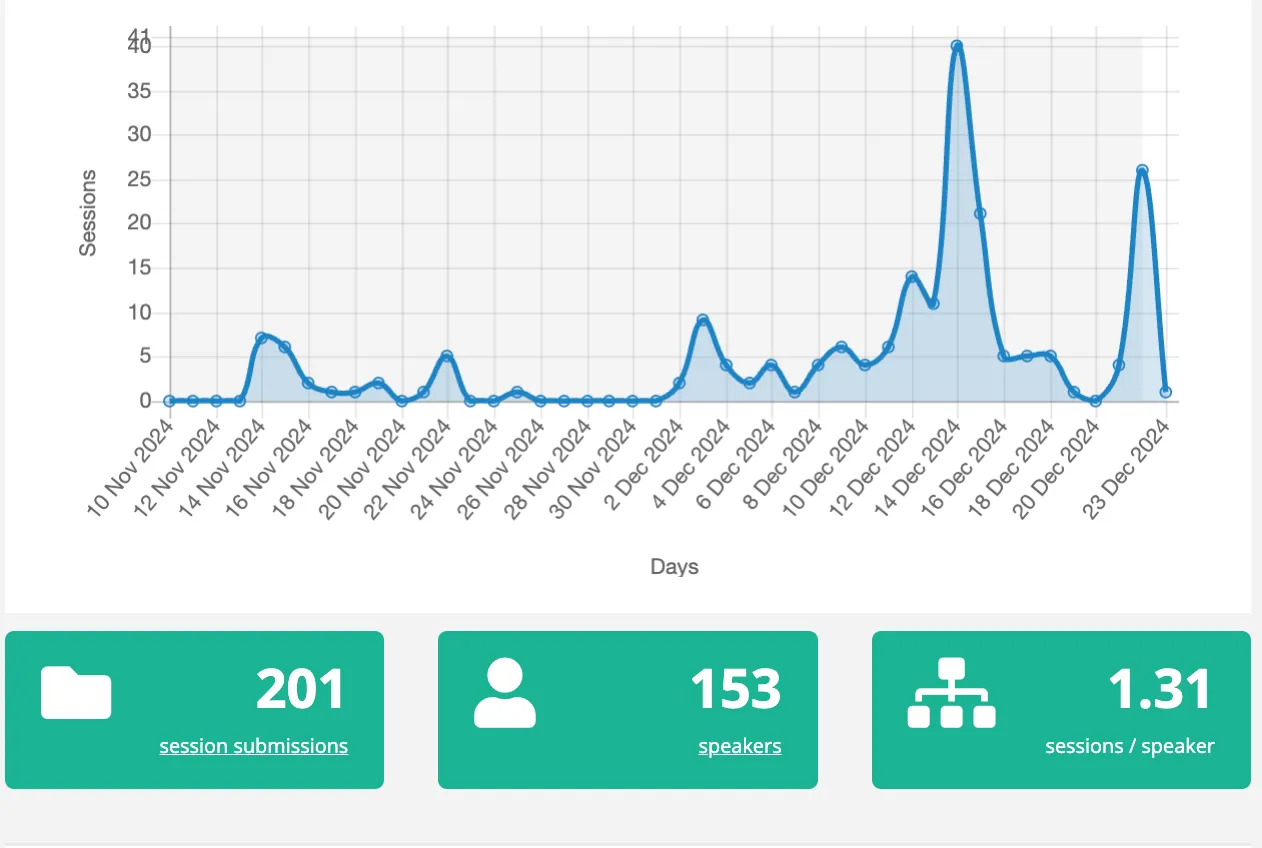Open the speakers link

pyautogui.click(x=739, y=746)
